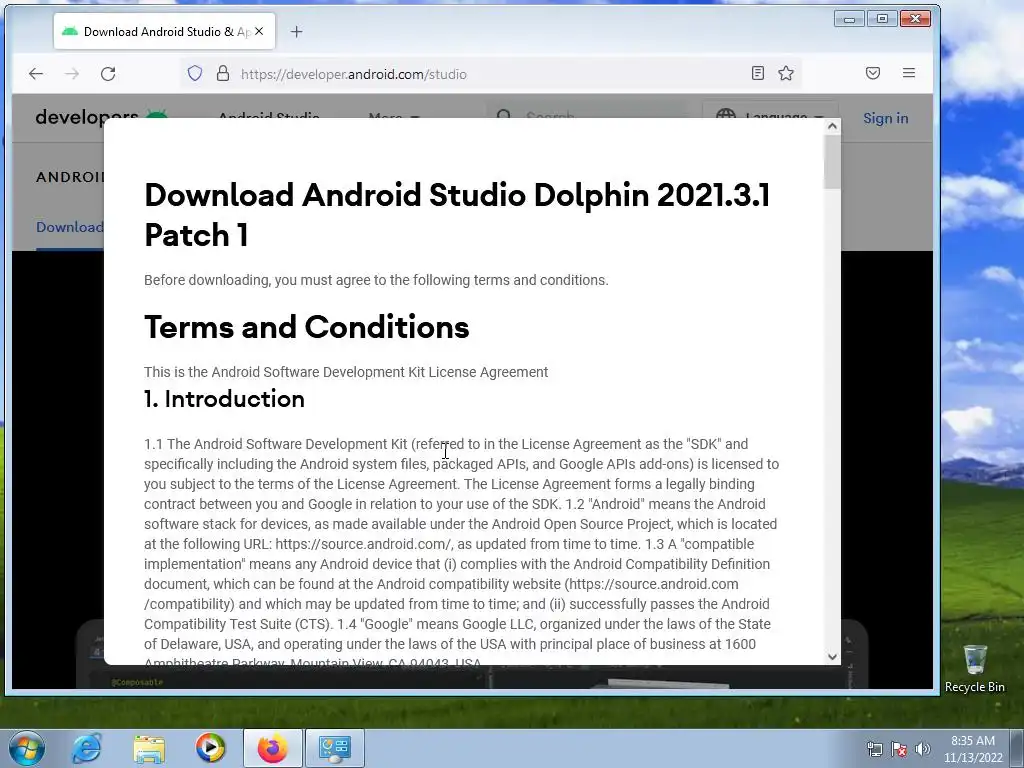Image resolution: width=1024 pixels, height=768 pixels.
Task: Select the Recycle Bin desktop icon
Action: (974, 668)
